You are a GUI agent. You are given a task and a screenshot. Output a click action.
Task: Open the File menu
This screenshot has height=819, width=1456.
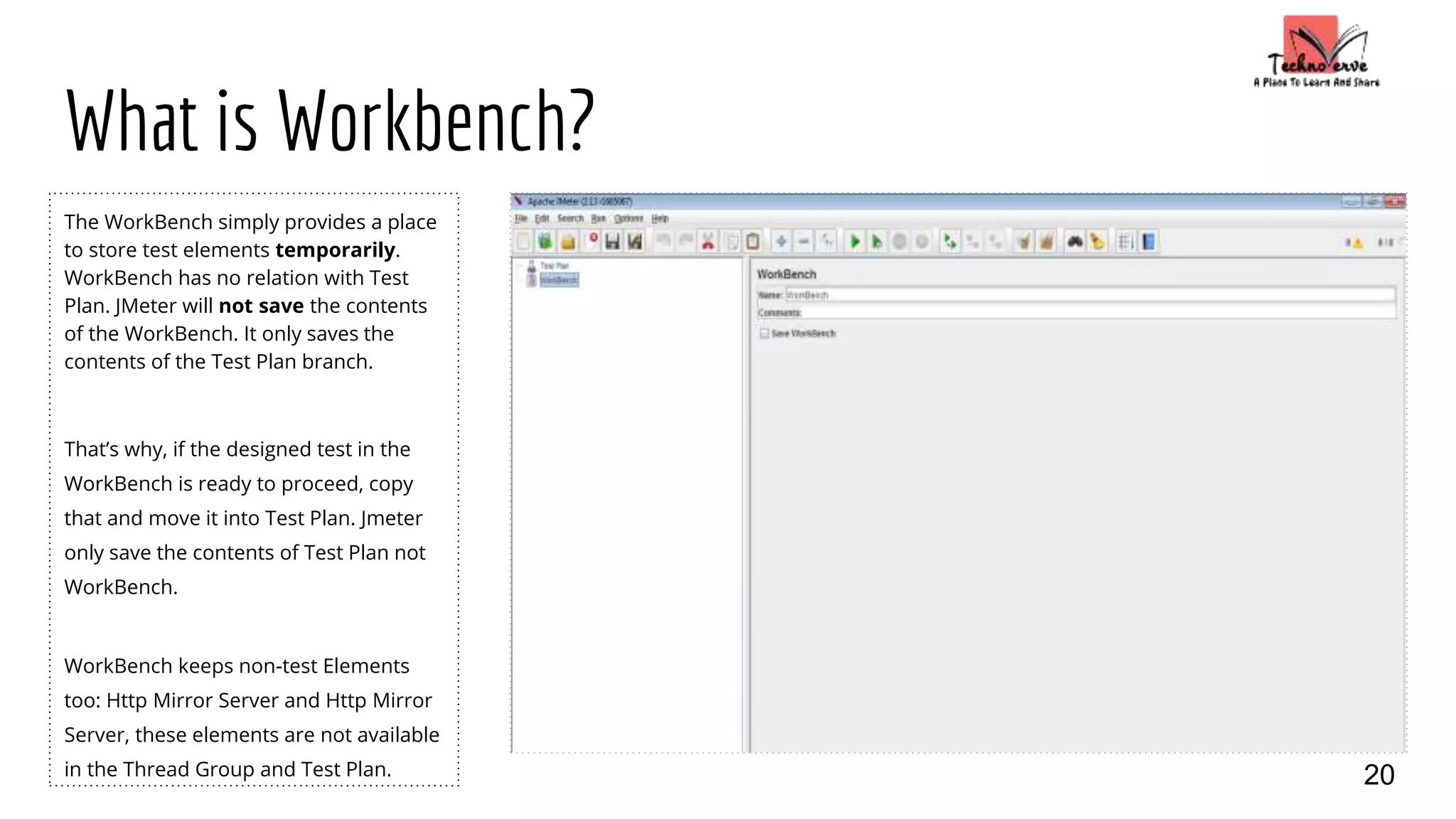click(x=521, y=218)
